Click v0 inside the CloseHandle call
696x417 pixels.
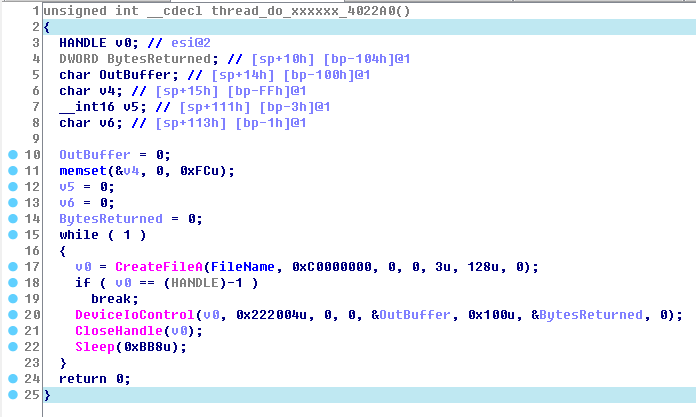point(179,331)
